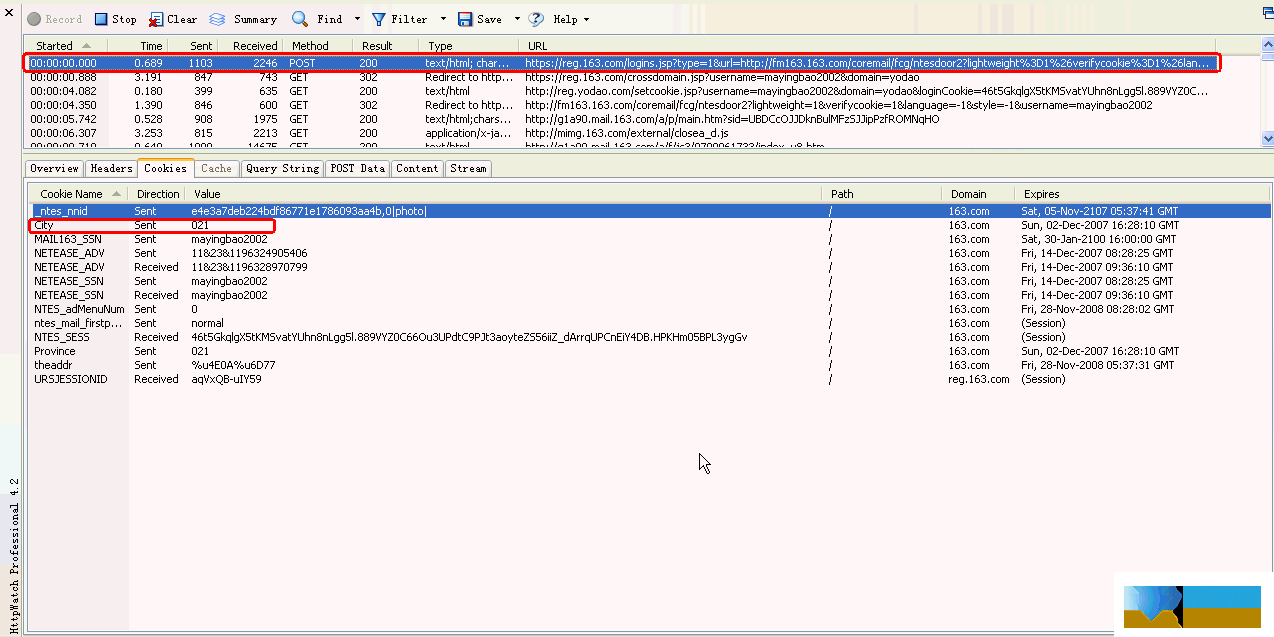This screenshot has width=1274, height=637.
Task: Select the request to reg.163.com/crossdomain.jsp
Action: click(620, 77)
